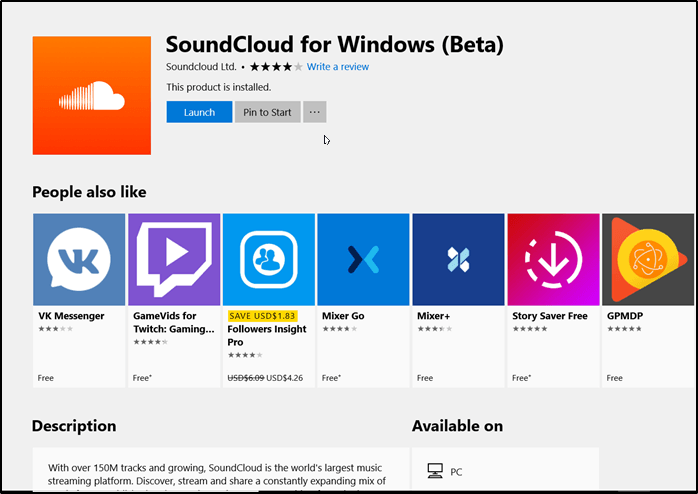The height and width of the screenshot is (494, 698).
Task: Select the Mixer Go title text
Action: coord(343,316)
